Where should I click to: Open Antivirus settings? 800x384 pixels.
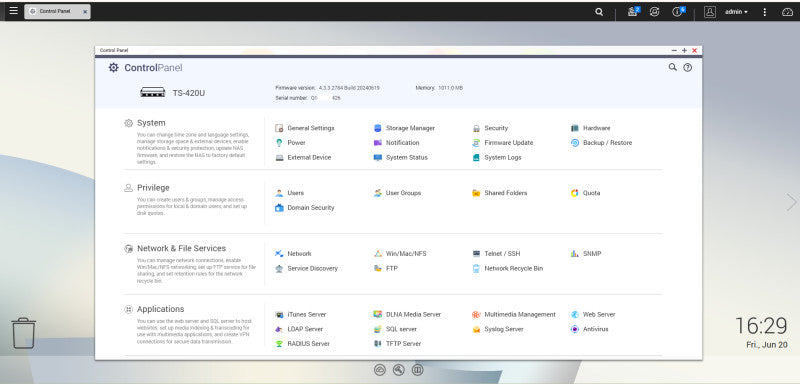(x=589, y=329)
